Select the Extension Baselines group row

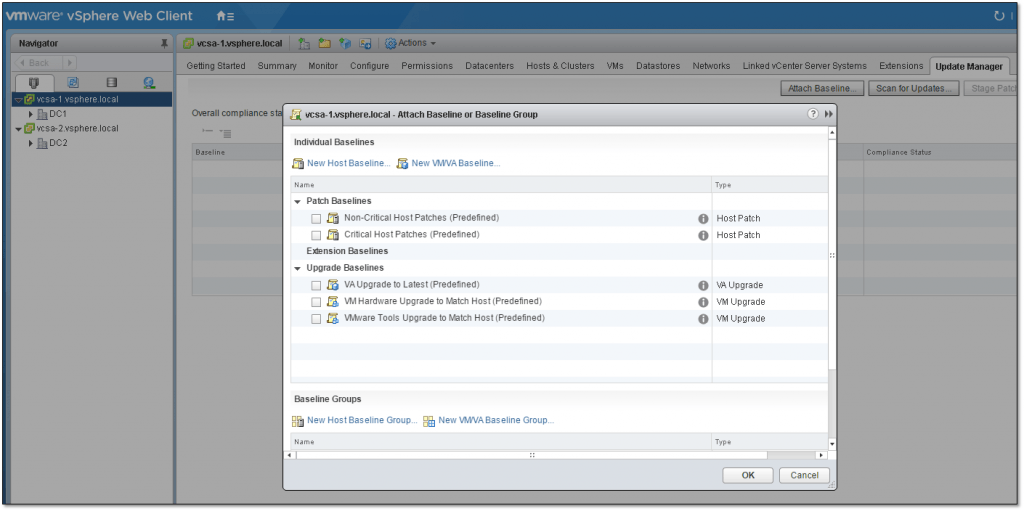(559, 252)
